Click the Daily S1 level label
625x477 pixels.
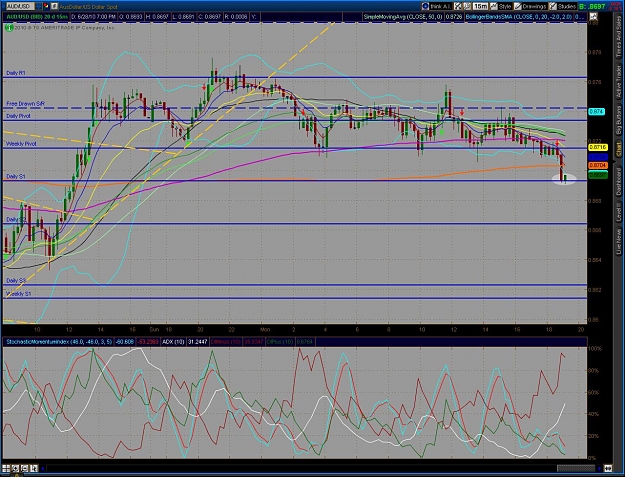point(16,177)
